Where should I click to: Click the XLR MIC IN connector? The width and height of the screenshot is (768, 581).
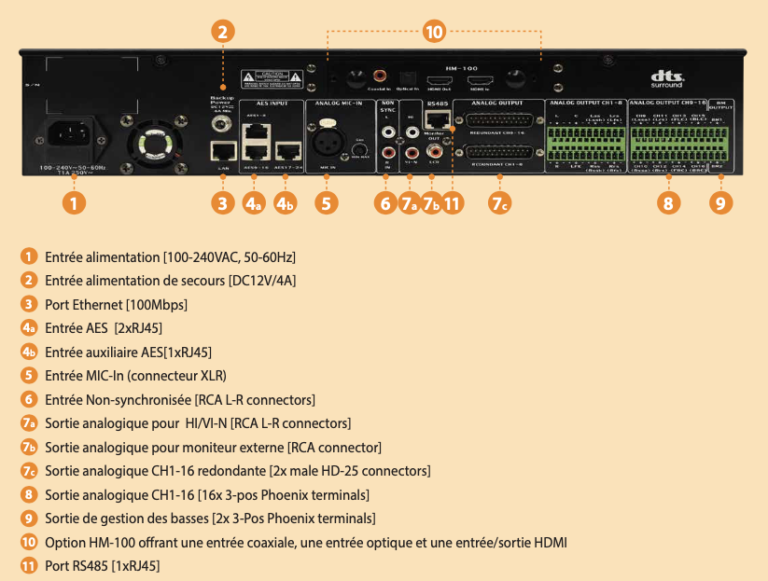(x=326, y=141)
